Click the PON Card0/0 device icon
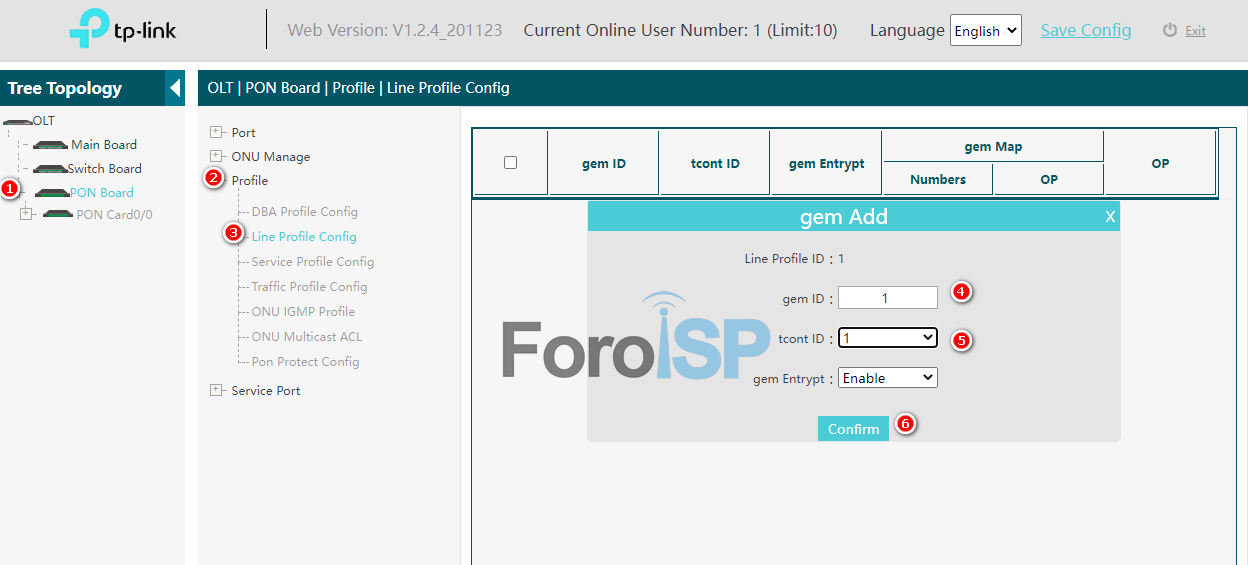 coord(58,215)
